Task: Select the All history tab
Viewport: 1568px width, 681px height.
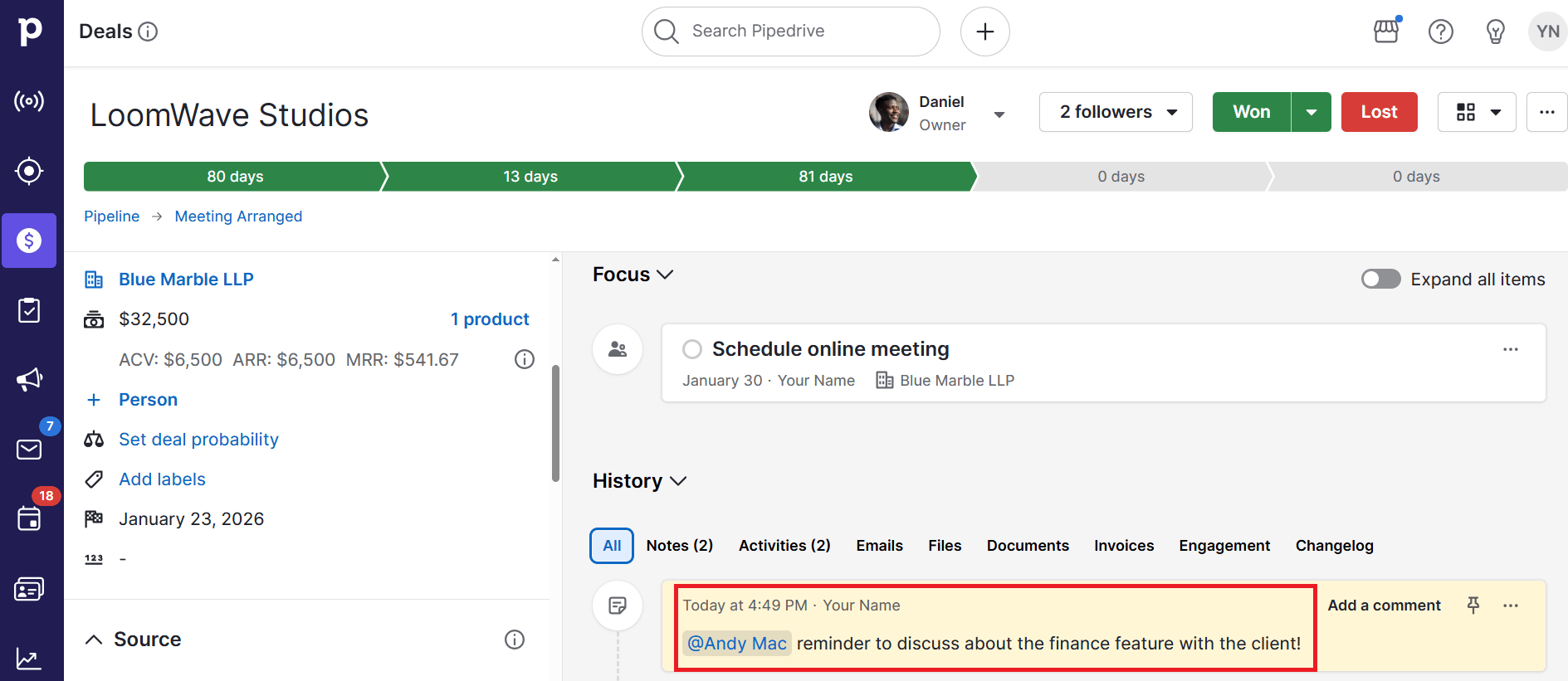Action: (612, 546)
